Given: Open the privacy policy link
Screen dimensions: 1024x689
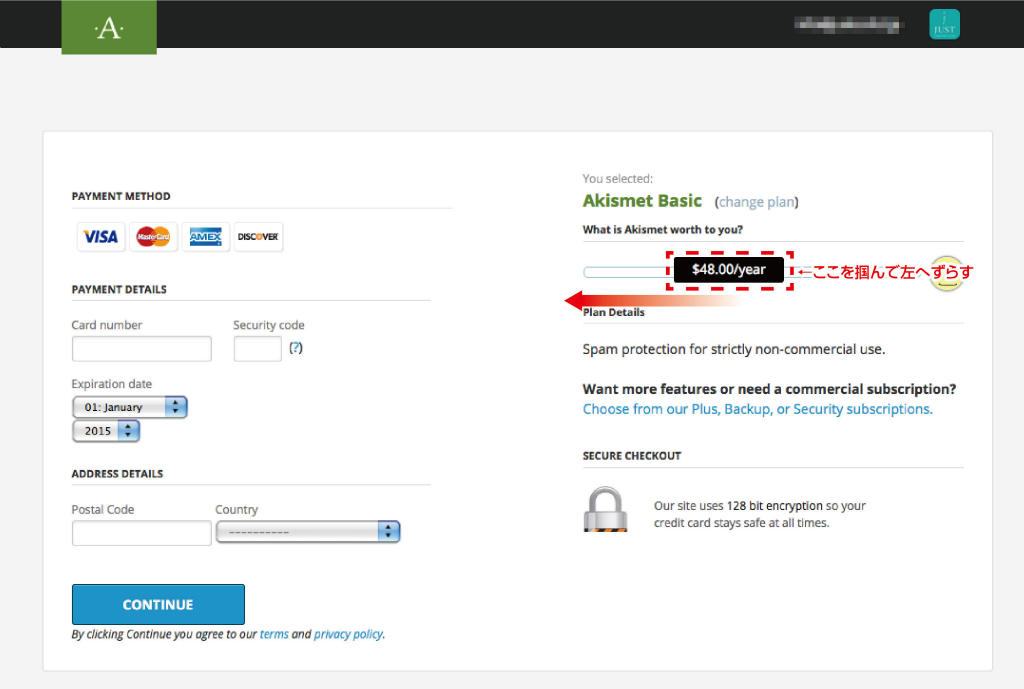Looking at the screenshot, I should pos(348,634).
